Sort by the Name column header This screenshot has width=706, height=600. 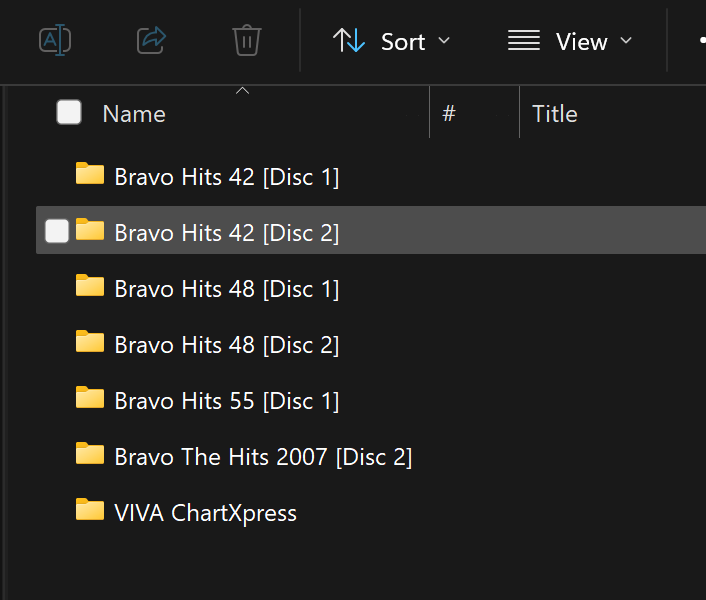pos(134,114)
